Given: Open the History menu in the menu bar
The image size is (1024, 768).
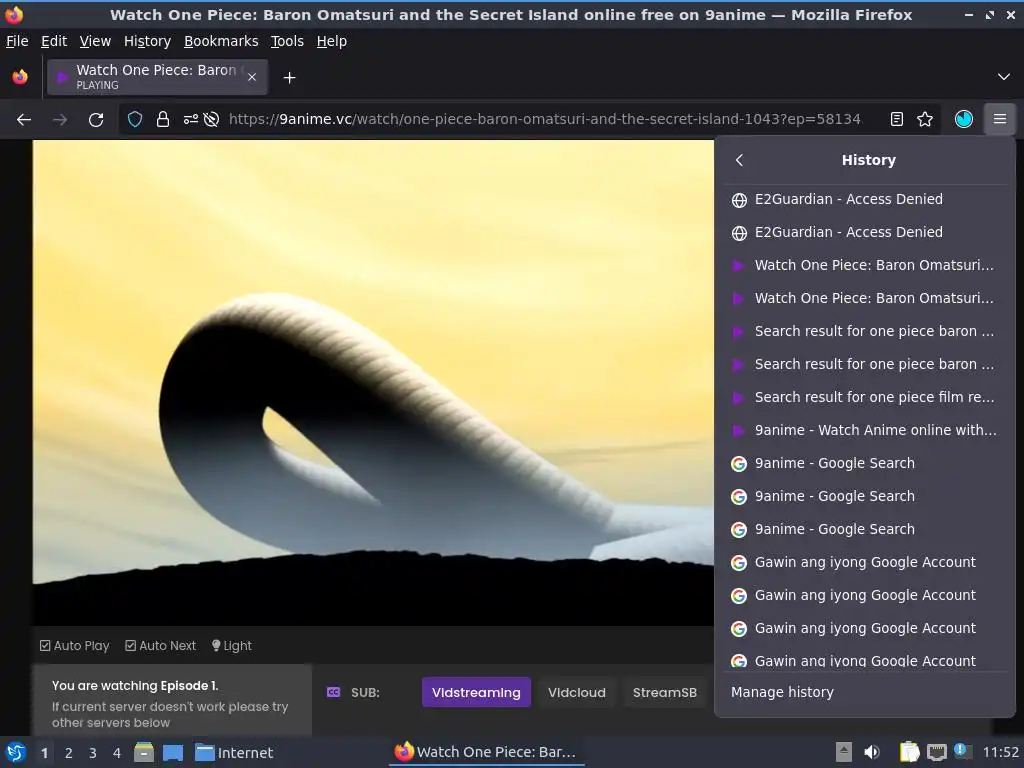Looking at the screenshot, I should pyautogui.click(x=148, y=41).
